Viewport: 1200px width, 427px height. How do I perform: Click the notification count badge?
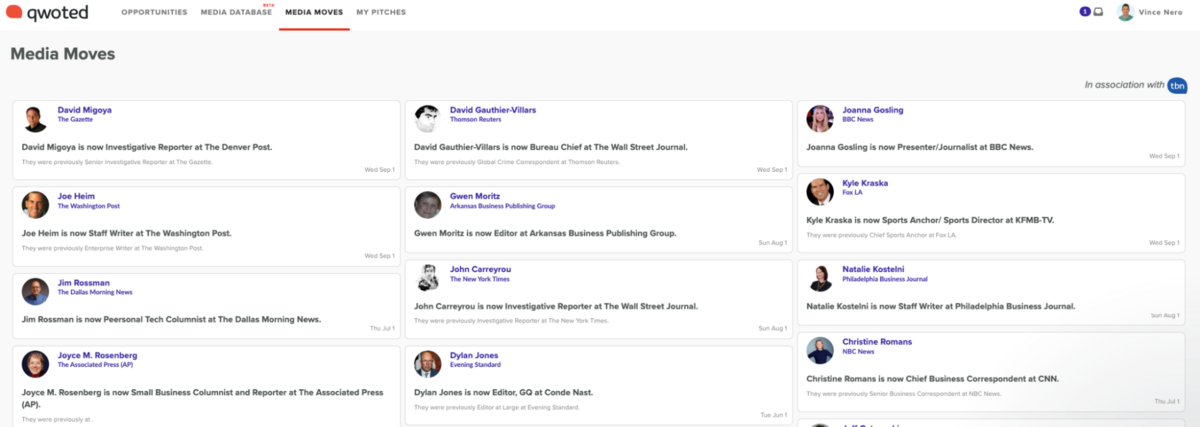pos(1085,12)
